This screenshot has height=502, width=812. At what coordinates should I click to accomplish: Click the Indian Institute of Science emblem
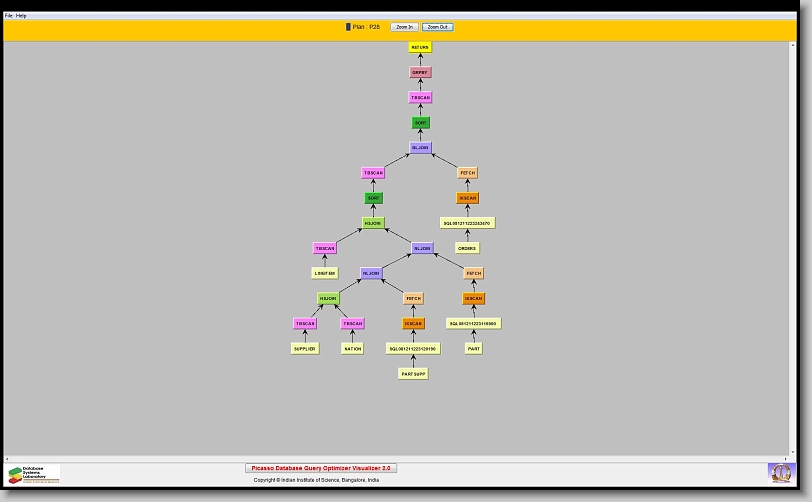click(x=779, y=472)
